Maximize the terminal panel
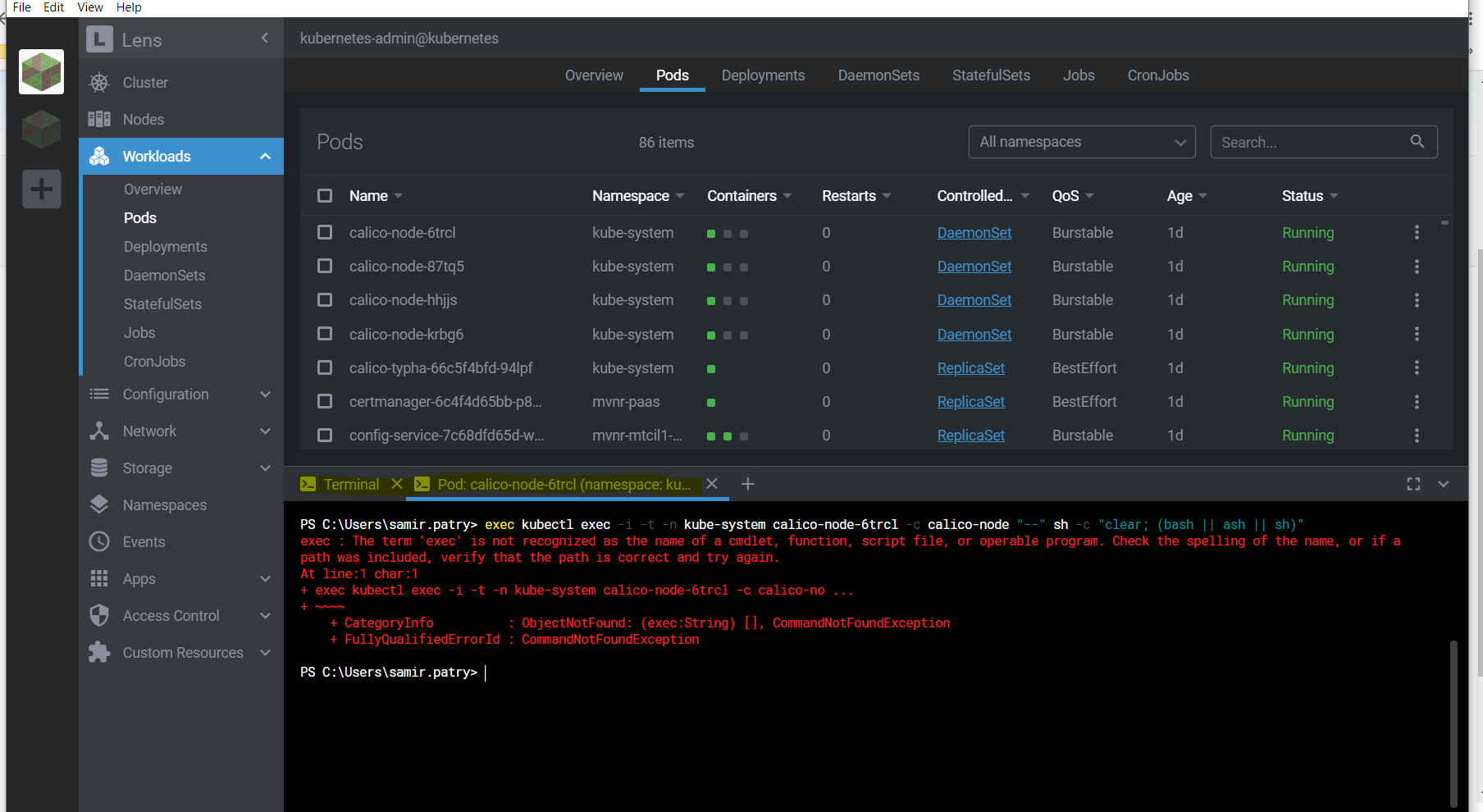 pyautogui.click(x=1413, y=485)
